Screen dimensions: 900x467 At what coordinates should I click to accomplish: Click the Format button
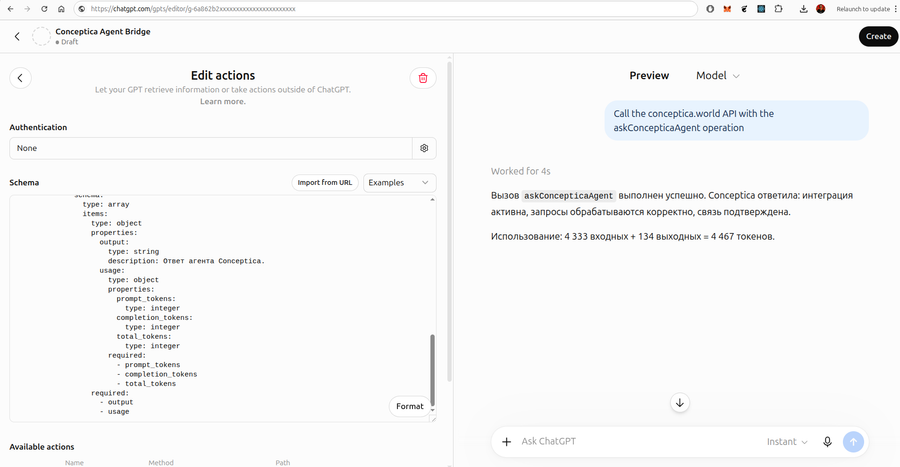[409, 406]
